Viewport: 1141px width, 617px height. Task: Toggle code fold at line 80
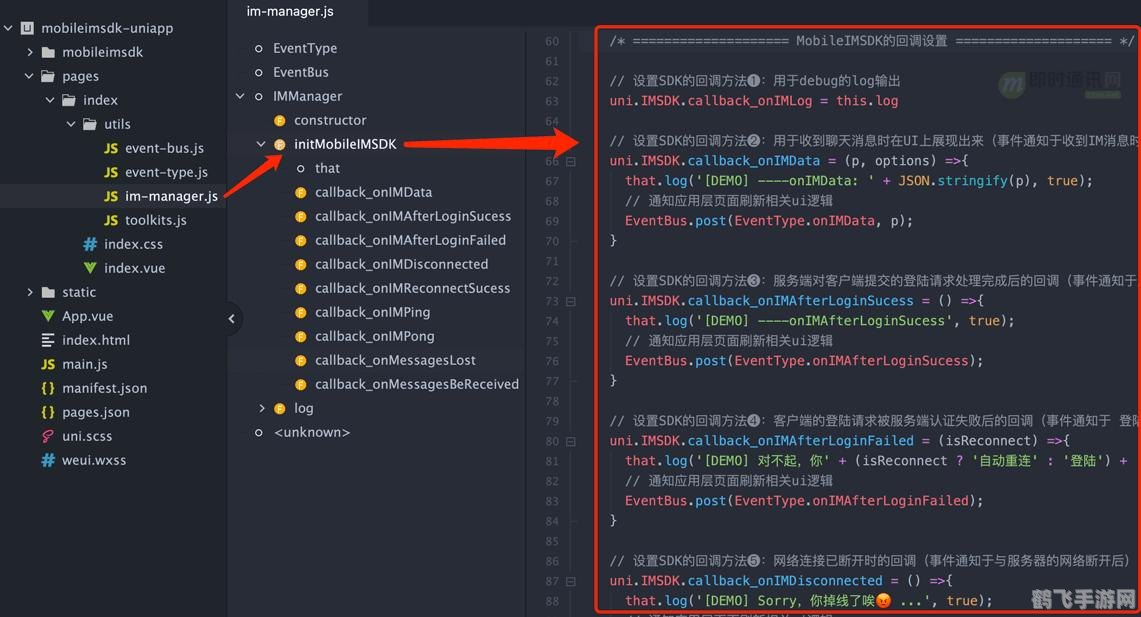click(571, 441)
